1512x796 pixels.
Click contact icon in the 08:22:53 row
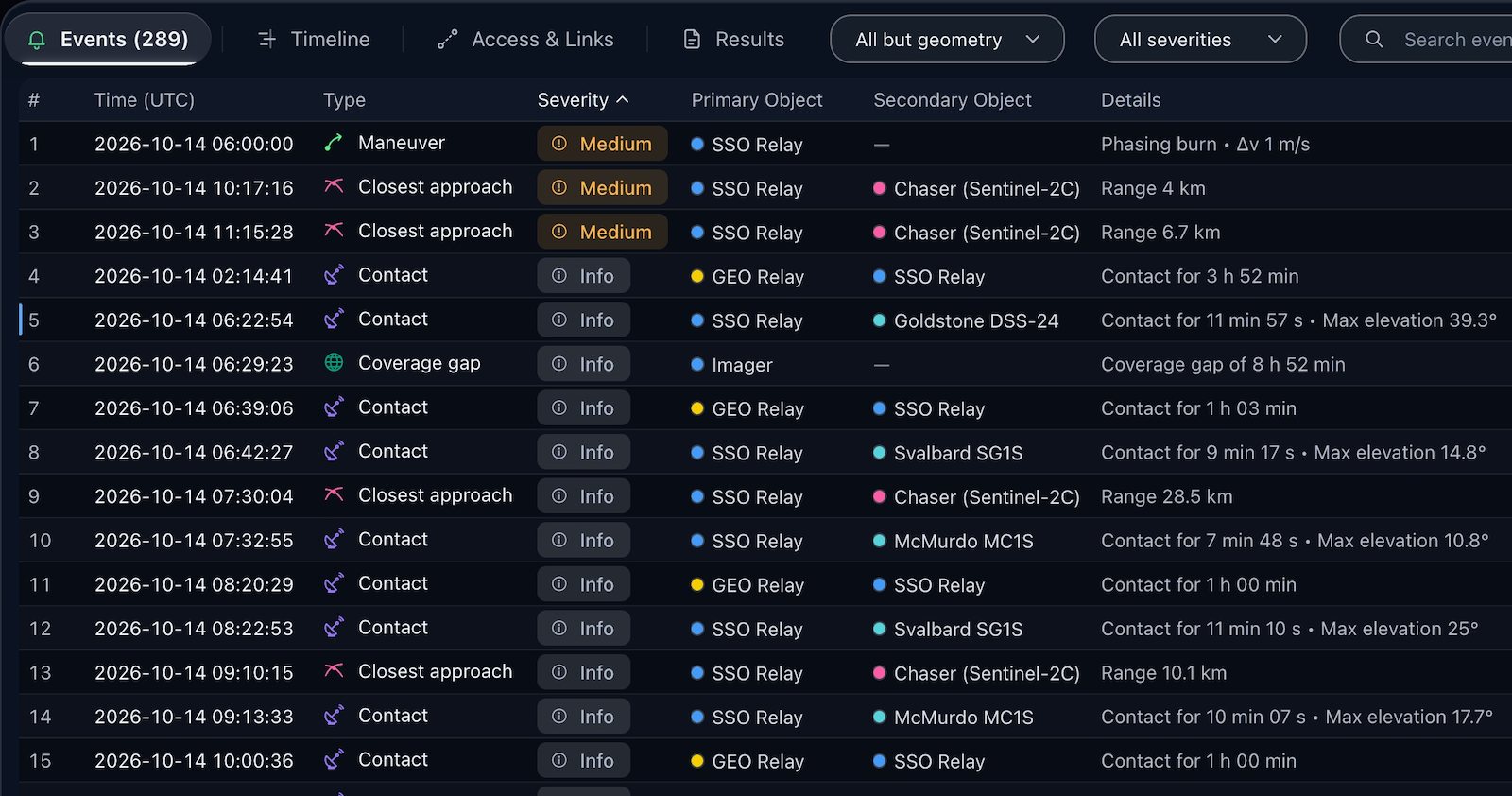point(334,627)
